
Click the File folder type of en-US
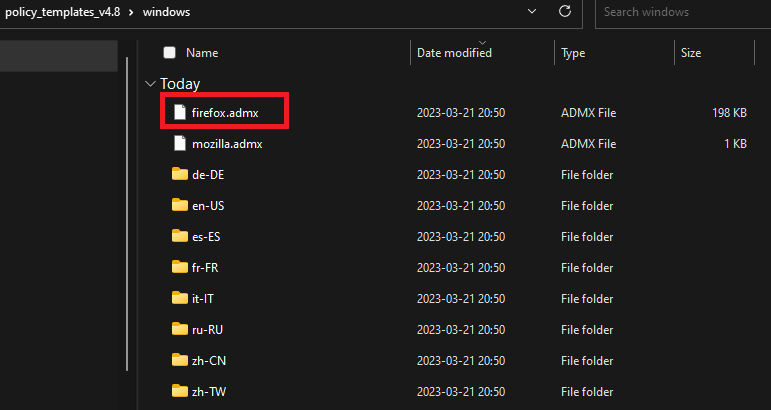point(587,205)
